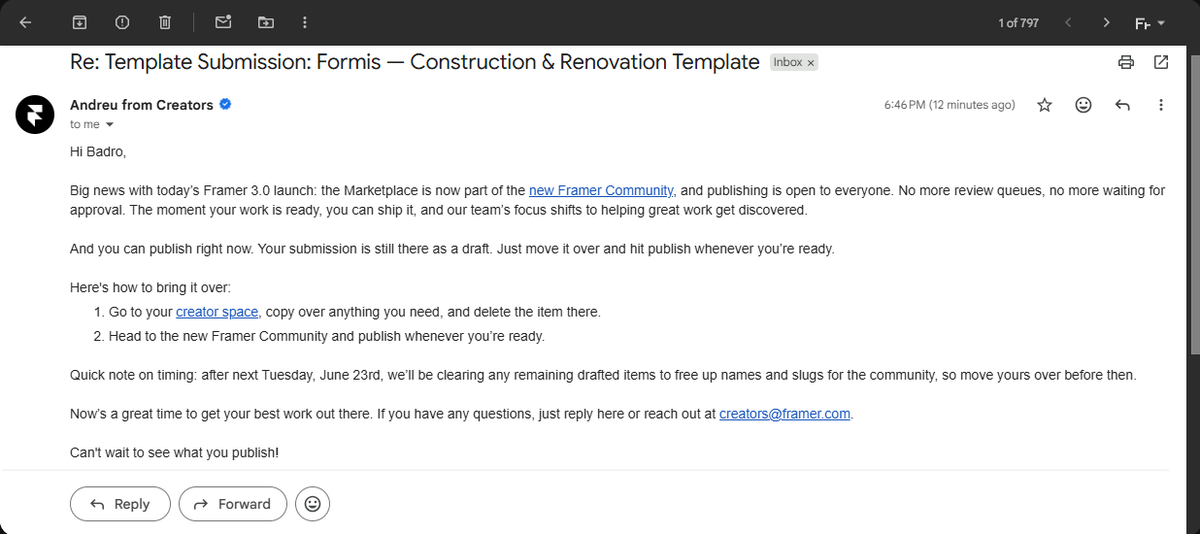This screenshot has width=1200, height=534.
Task: Click the '1 of 797' counter
Action: tap(1018, 22)
